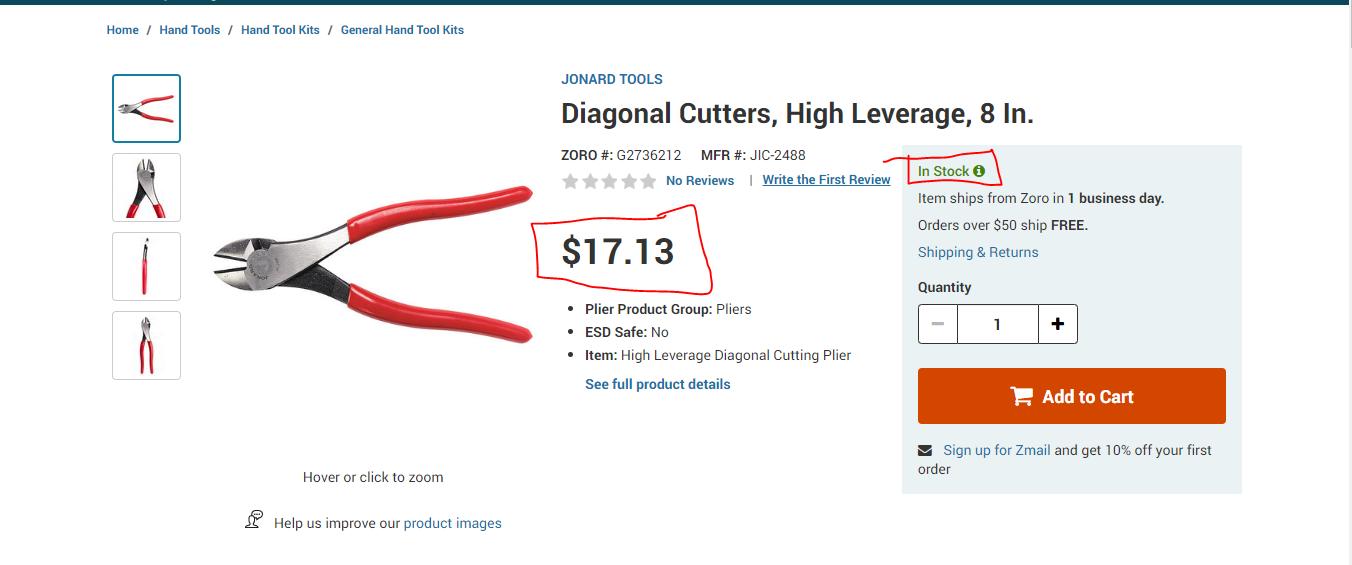Image resolution: width=1352 pixels, height=565 pixels.
Task: View the fourth product thumbnail
Action: (146, 345)
